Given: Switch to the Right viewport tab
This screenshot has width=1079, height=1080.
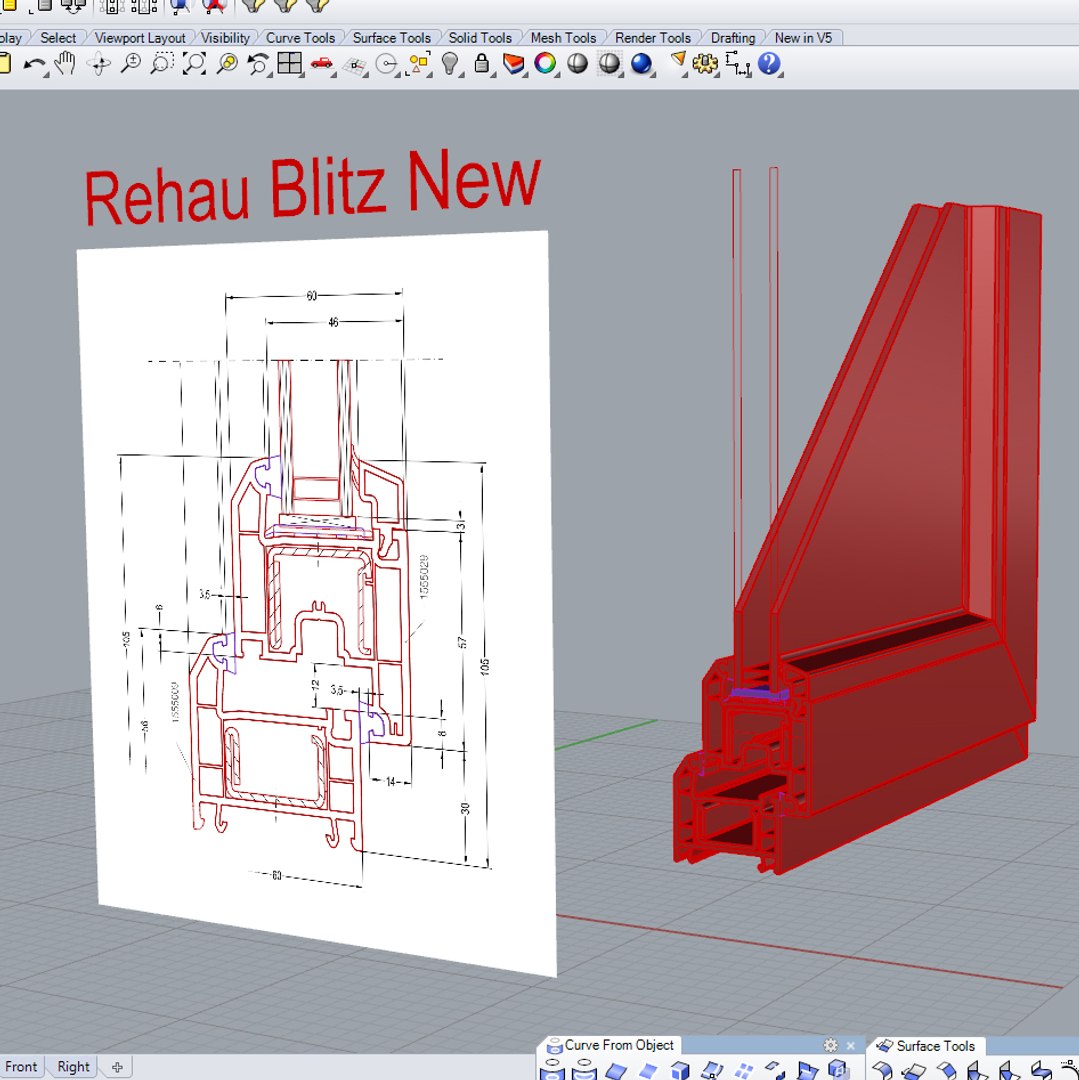Looking at the screenshot, I should click(73, 1067).
